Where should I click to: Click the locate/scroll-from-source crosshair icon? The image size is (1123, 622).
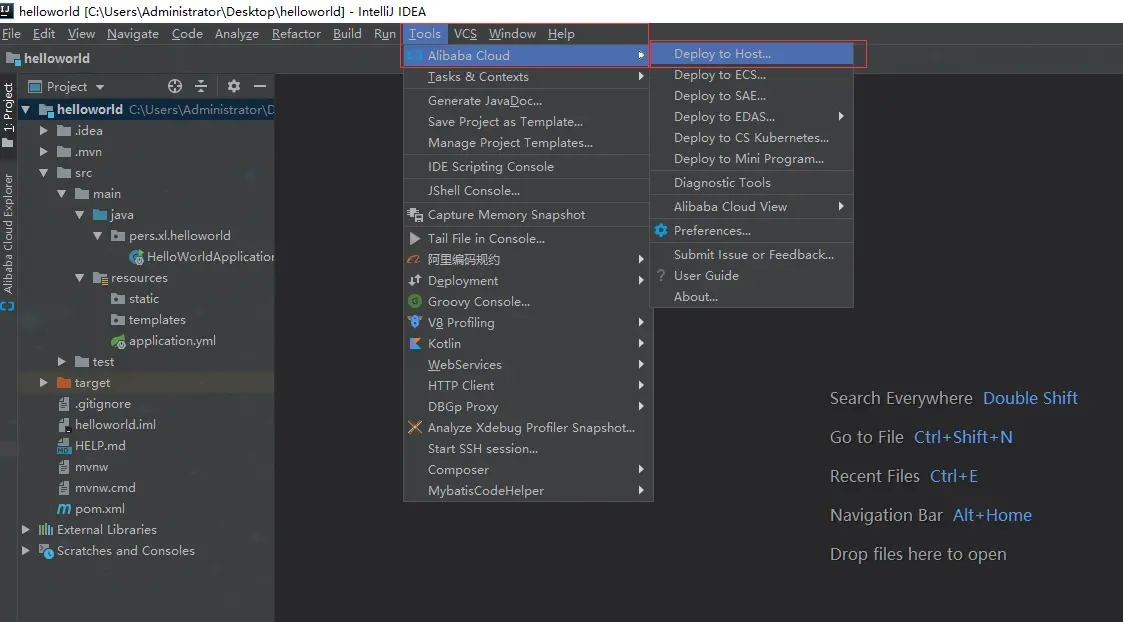coord(175,86)
